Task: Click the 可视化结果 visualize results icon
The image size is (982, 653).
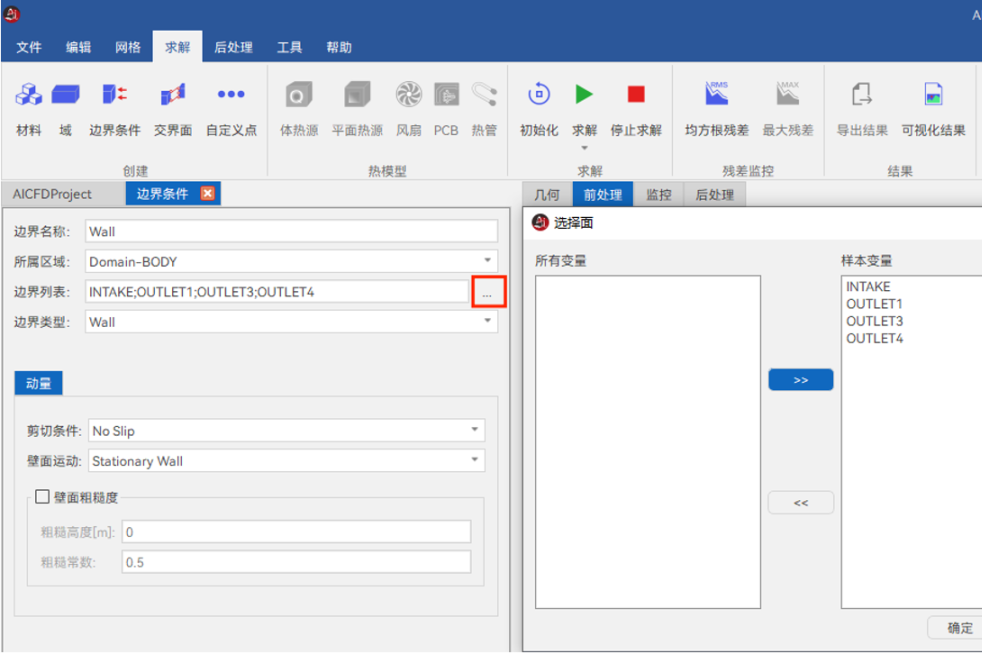Action: click(x=933, y=95)
